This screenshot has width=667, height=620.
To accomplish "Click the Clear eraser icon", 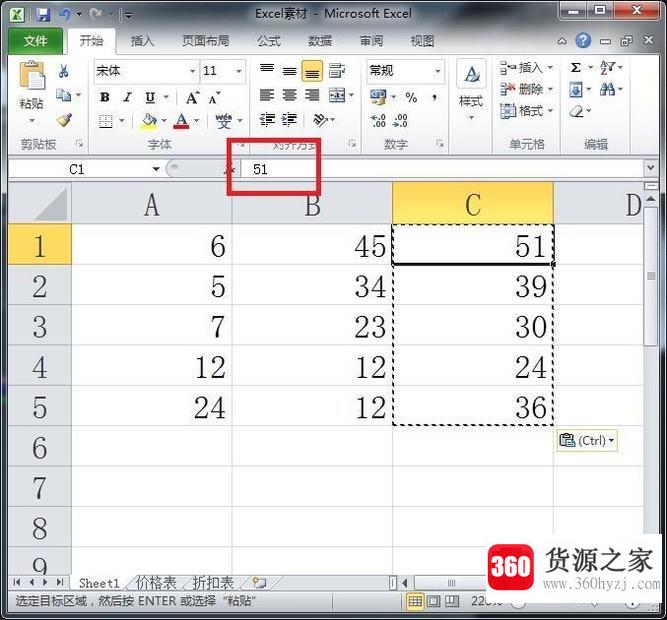I will 576,111.
